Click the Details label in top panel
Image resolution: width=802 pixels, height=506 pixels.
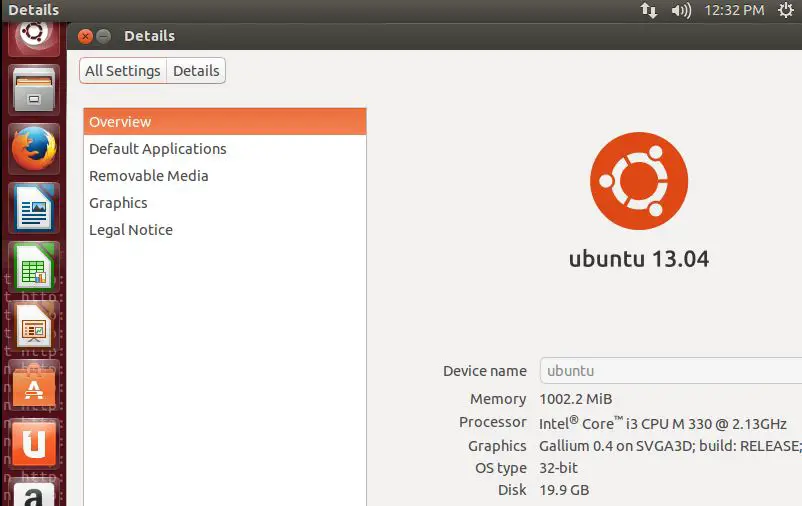click(x=33, y=10)
